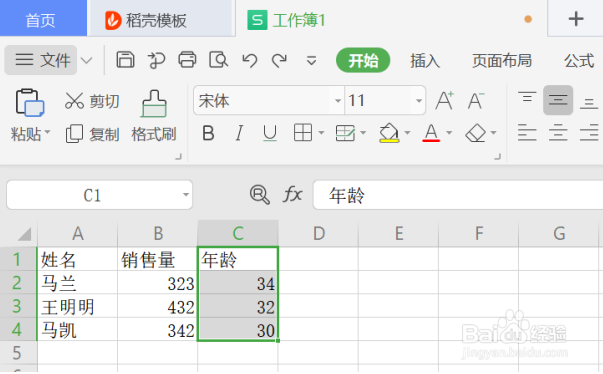The width and height of the screenshot is (603, 374).
Task: Decrease the font size
Action: pyautogui.click(x=476, y=101)
